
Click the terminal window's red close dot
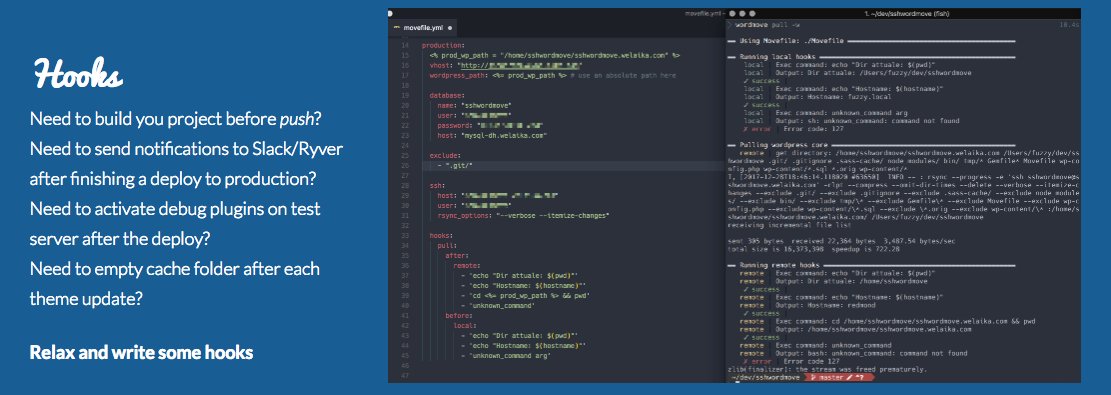732,13
